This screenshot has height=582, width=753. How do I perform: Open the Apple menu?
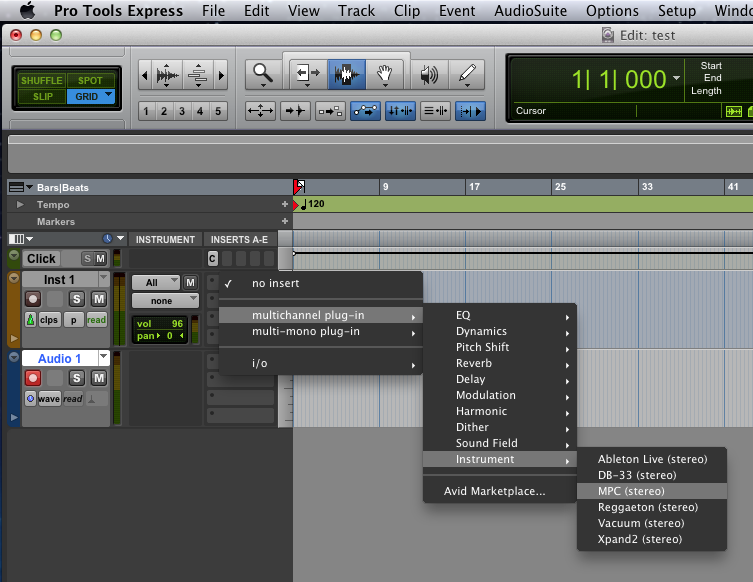pyautogui.click(x=26, y=11)
